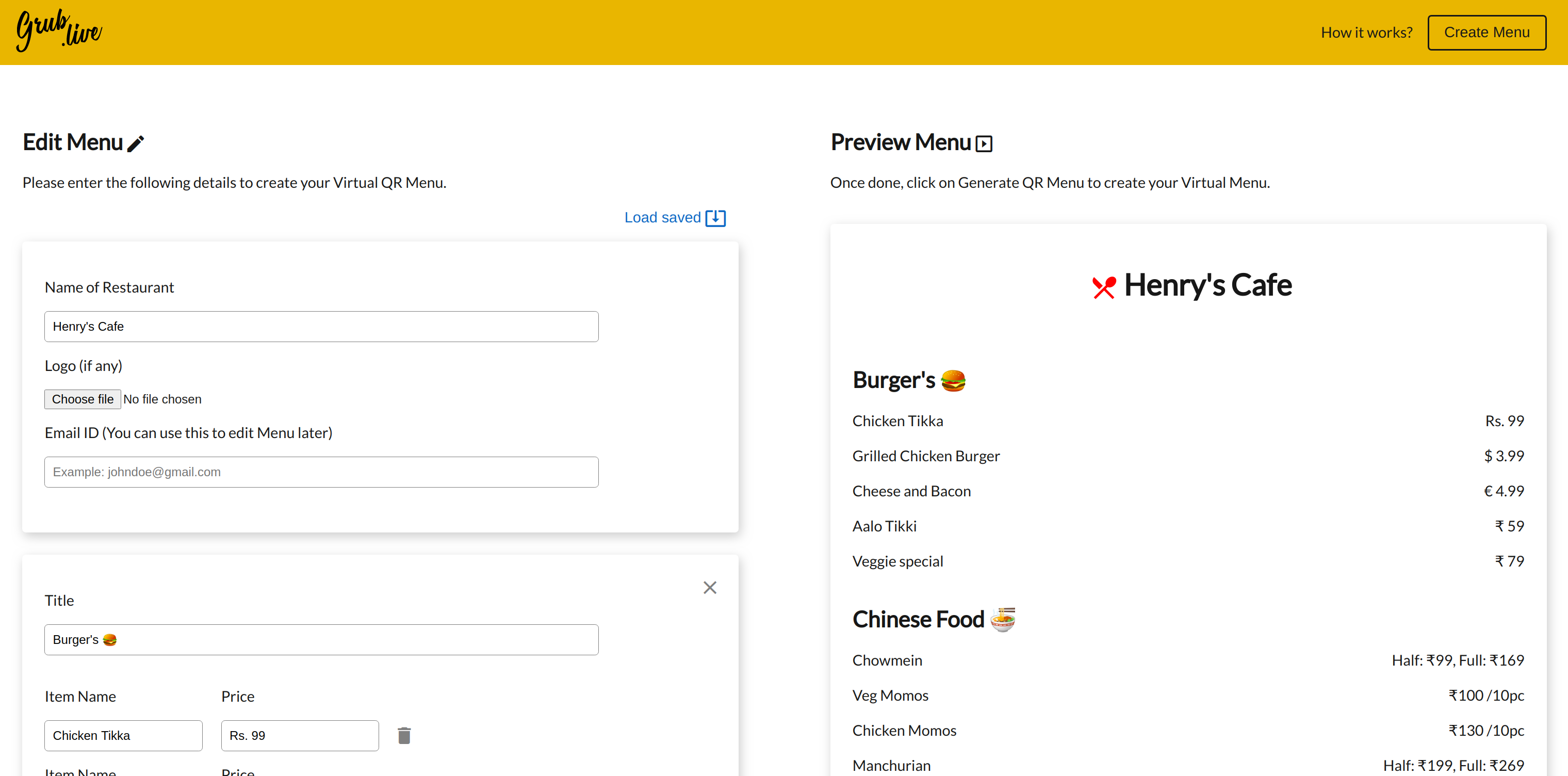The image size is (1568, 776).
Task: Click Chicken Tikka in the preview menu
Action: click(x=898, y=421)
